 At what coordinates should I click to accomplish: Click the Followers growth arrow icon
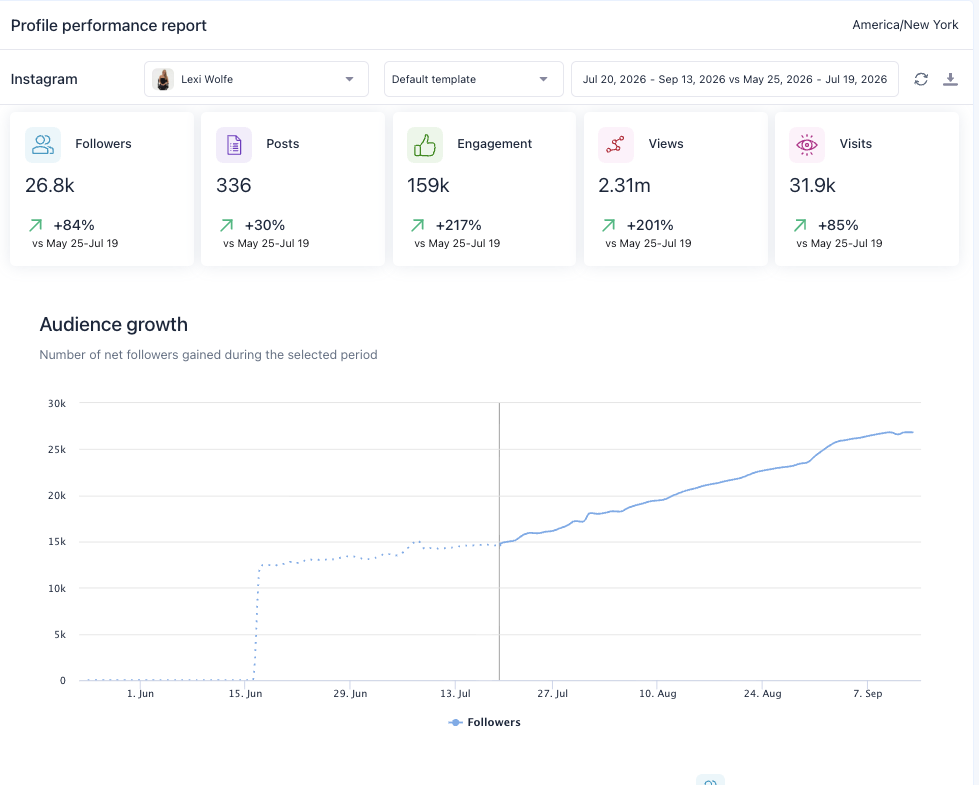tap(36, 225)
